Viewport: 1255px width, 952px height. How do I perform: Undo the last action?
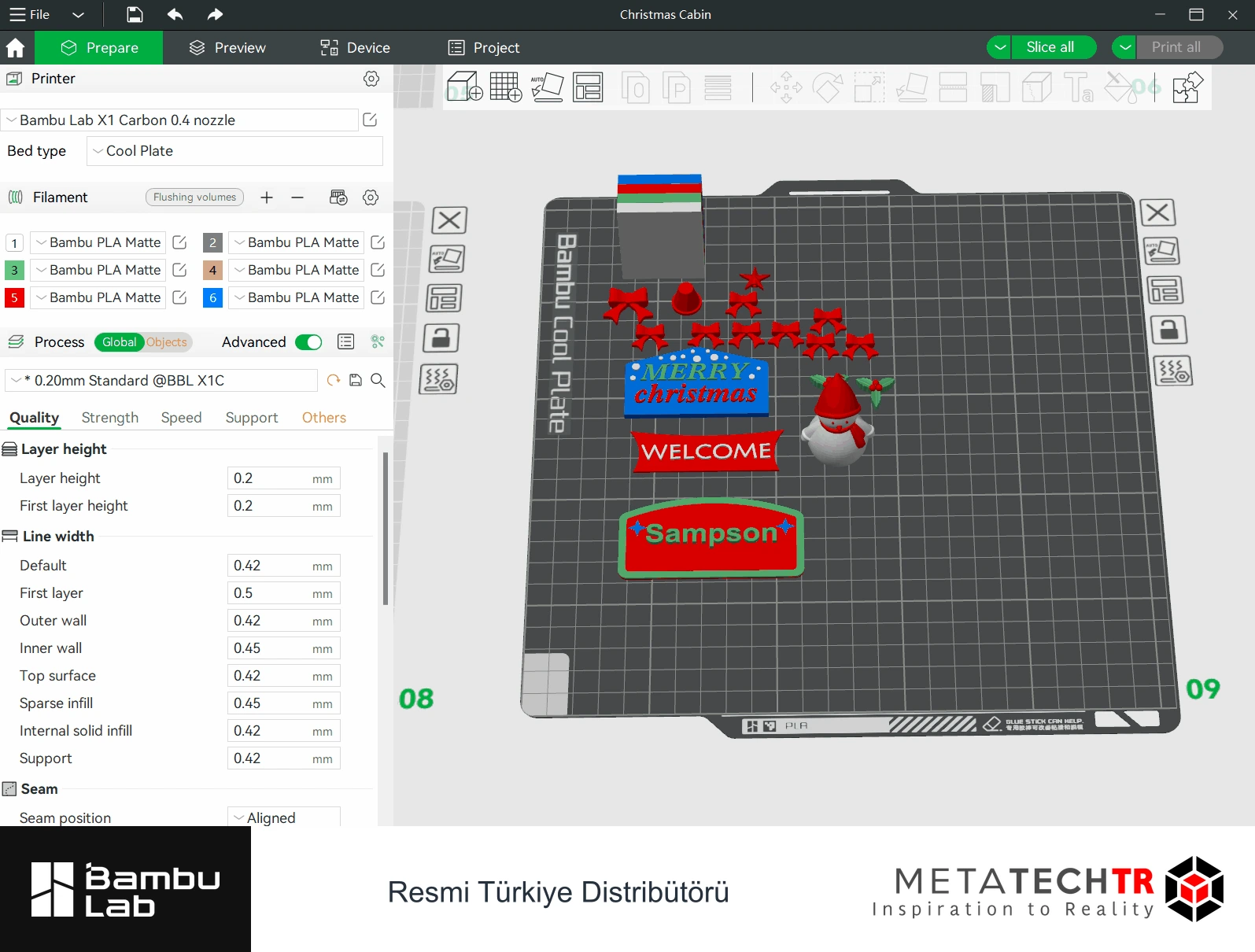[175, 14]
